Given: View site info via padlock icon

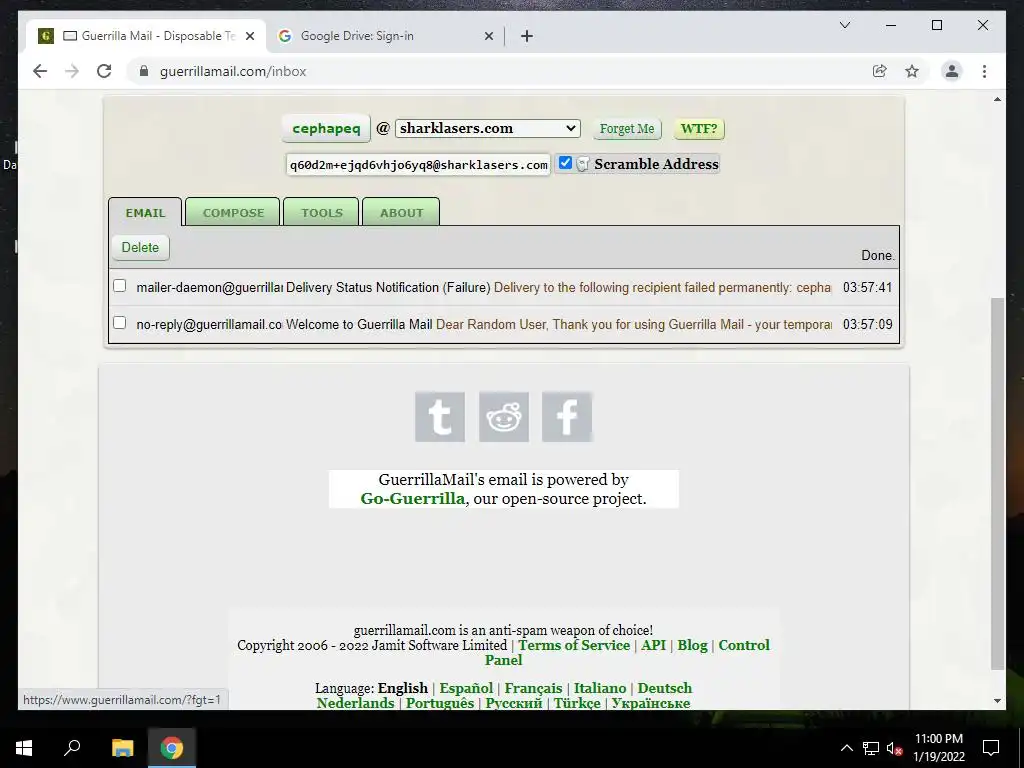Looking at the screenshot, I should click(x=144, y=71).
